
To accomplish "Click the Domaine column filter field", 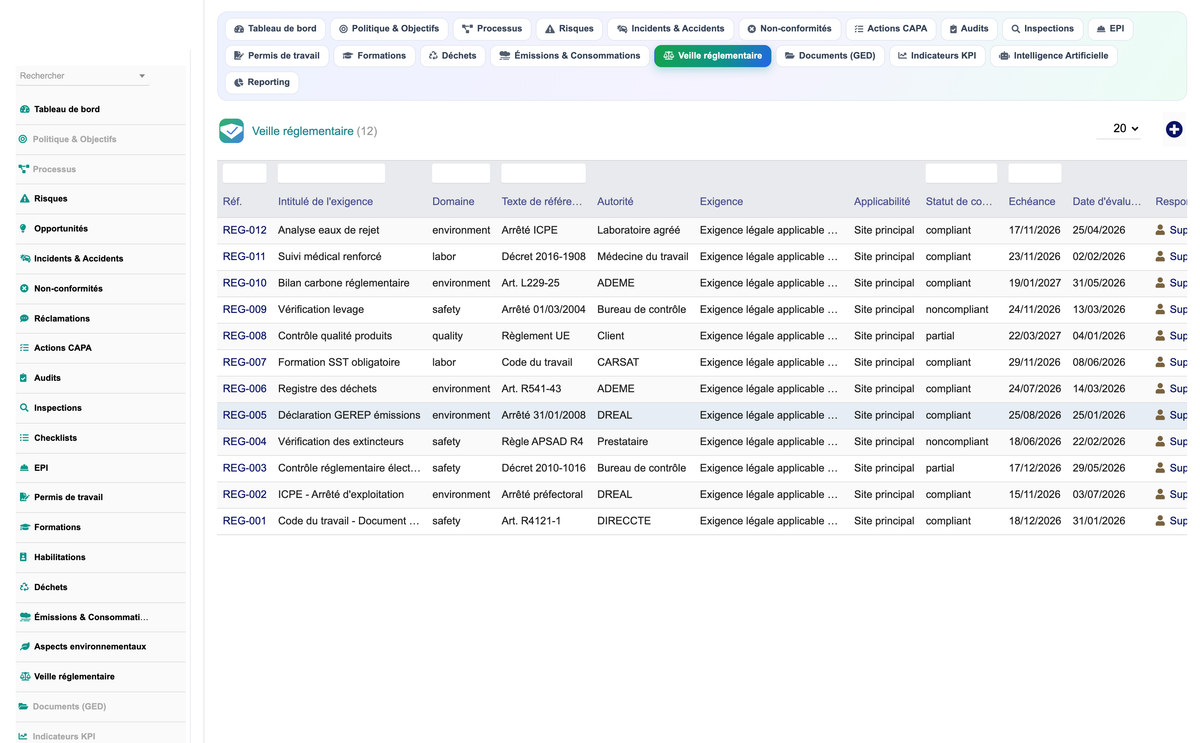I will point(461,173).
